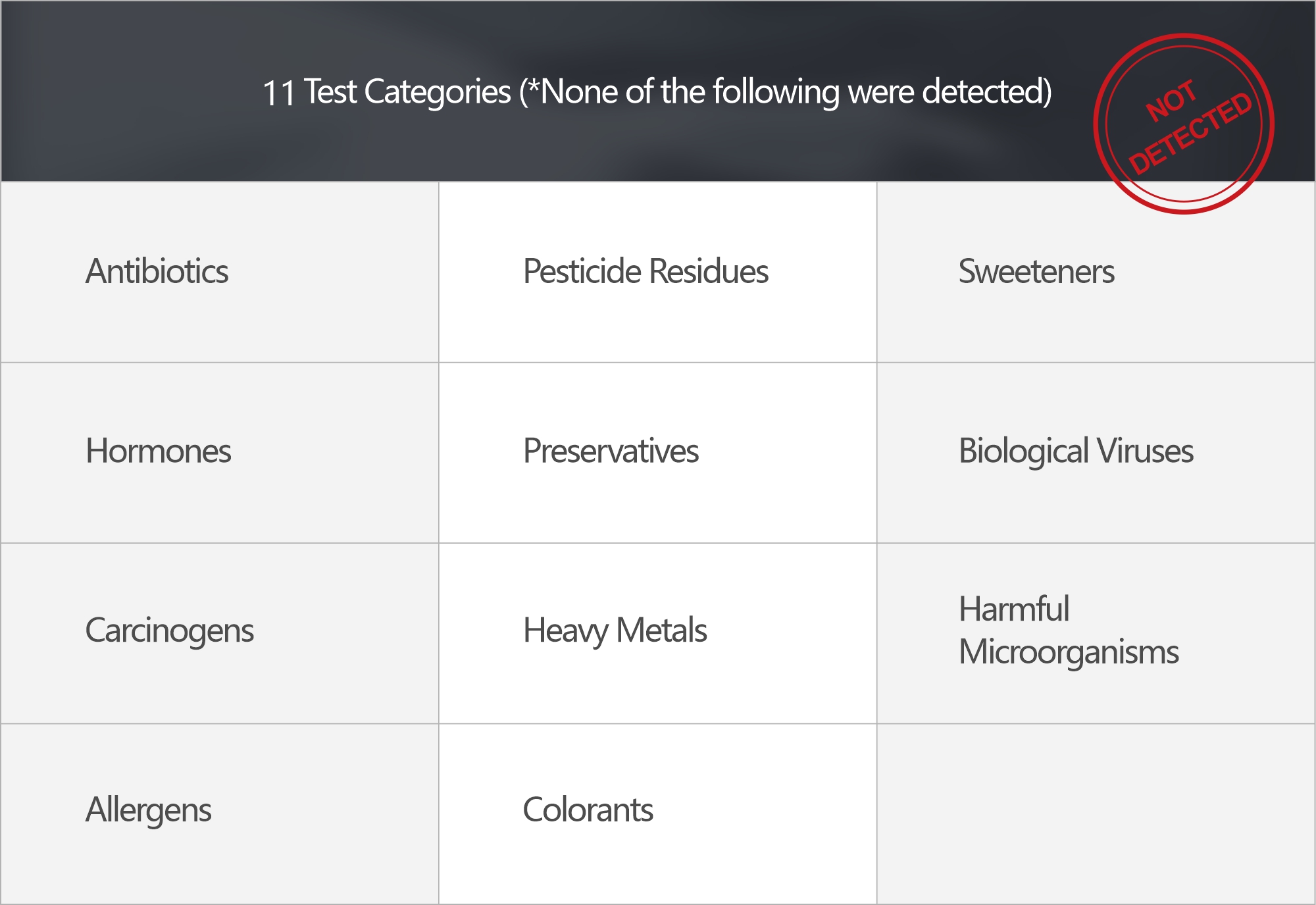Click the word Microorganisms
Viewport: 1316px width, 905px height.
(x=1068, y=652)
